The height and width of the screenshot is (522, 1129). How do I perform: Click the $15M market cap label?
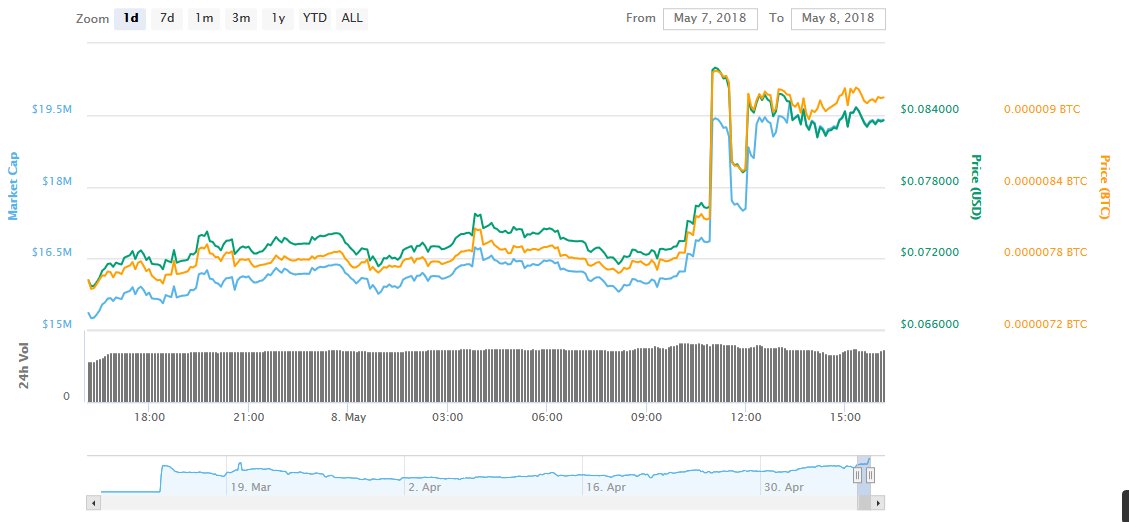[x=58, y=324]
